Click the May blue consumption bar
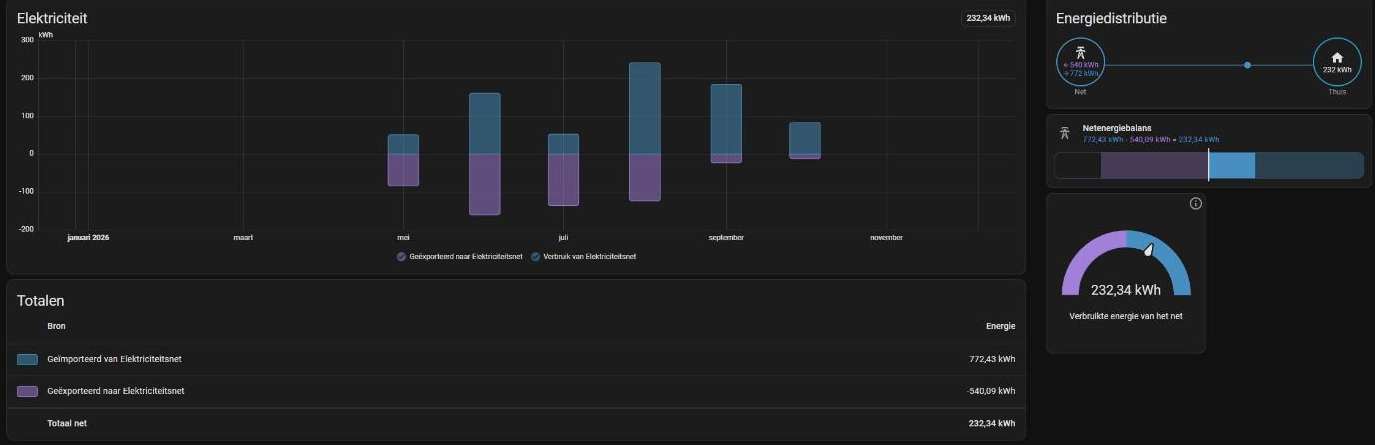Screen dimensions: 1375x445 403,144
